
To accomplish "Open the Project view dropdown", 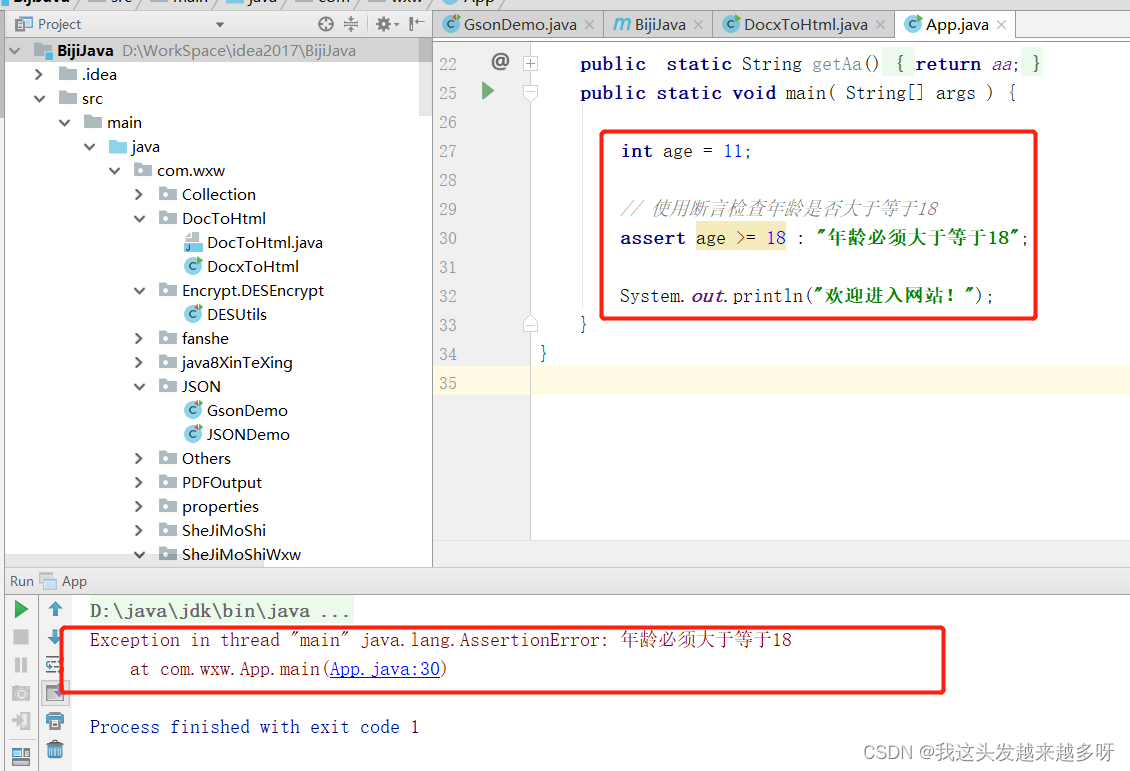I will click(x=220, y=24).
